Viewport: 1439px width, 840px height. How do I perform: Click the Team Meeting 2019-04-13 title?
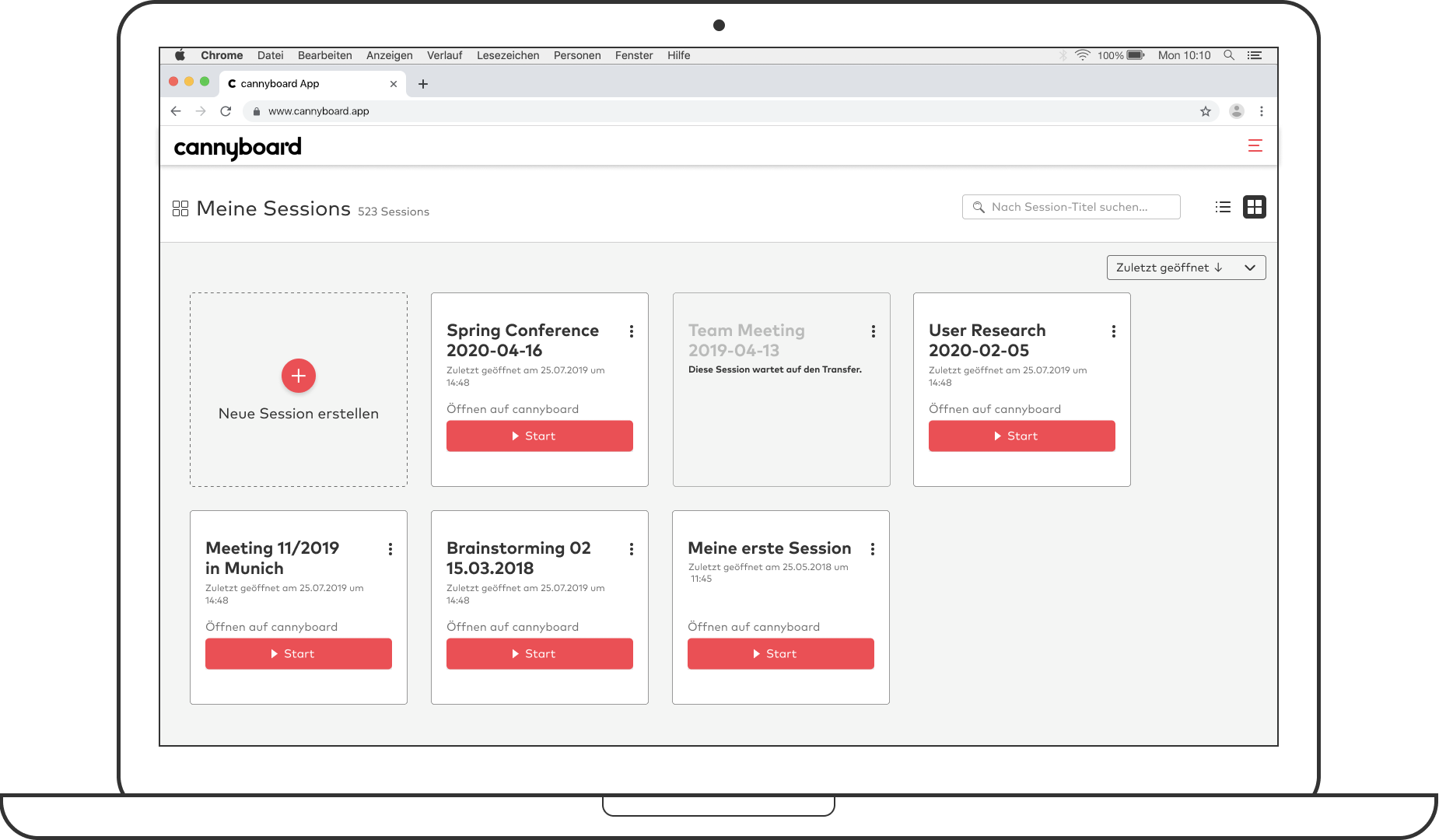pos(747,341)
